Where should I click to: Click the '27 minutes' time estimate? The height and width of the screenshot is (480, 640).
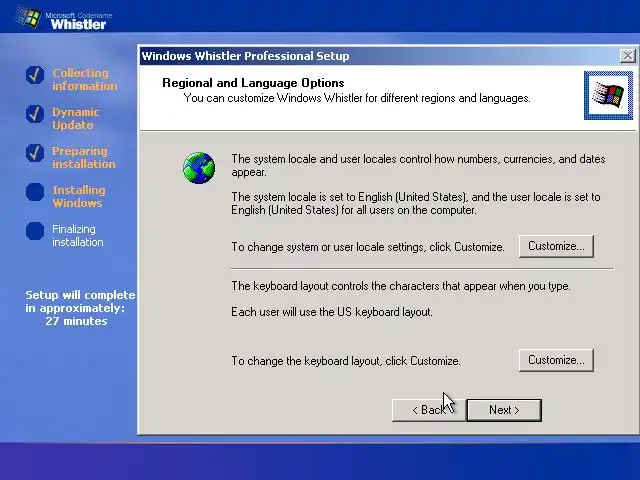pos(76,321)
